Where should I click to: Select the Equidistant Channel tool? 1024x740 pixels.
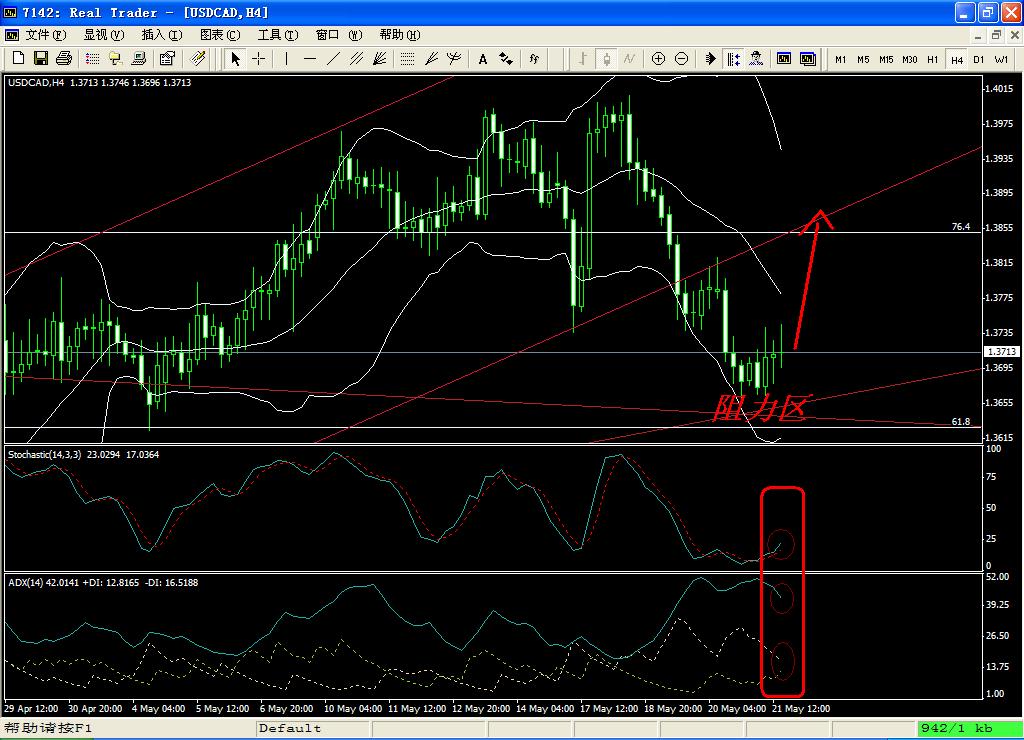pos(356,59)
